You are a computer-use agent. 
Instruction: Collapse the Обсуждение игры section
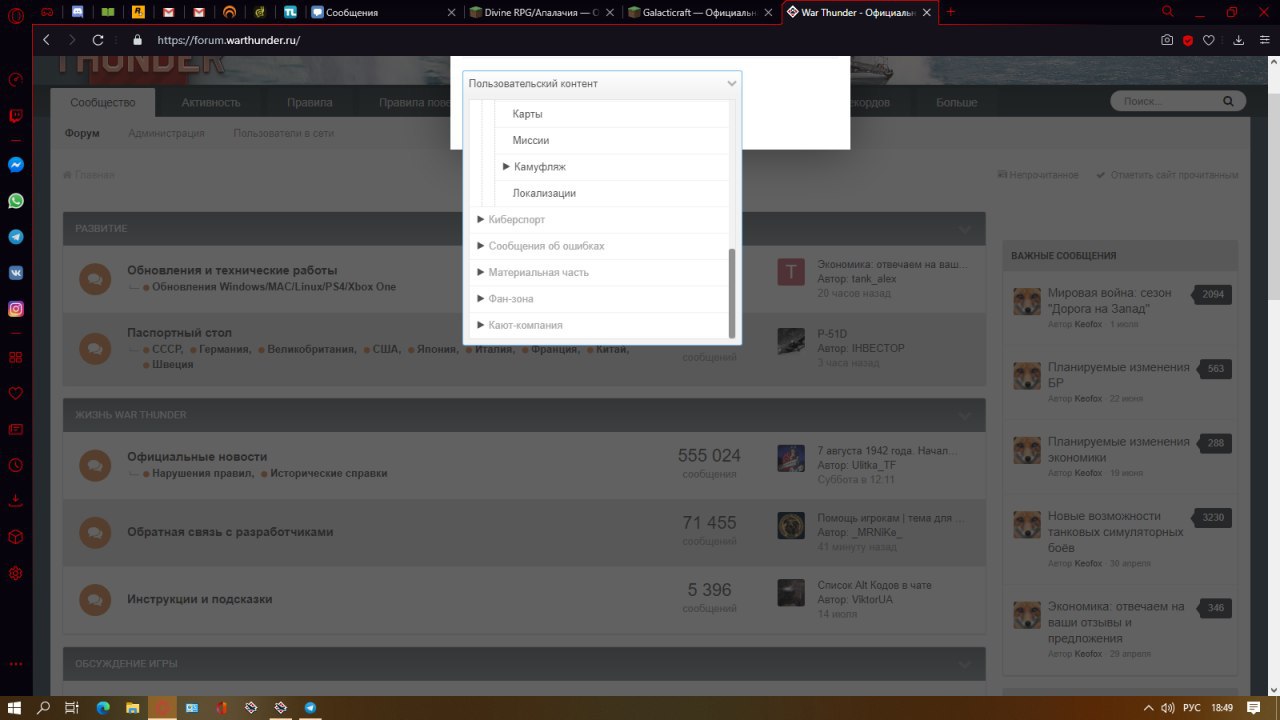click(x=964, y=664)
